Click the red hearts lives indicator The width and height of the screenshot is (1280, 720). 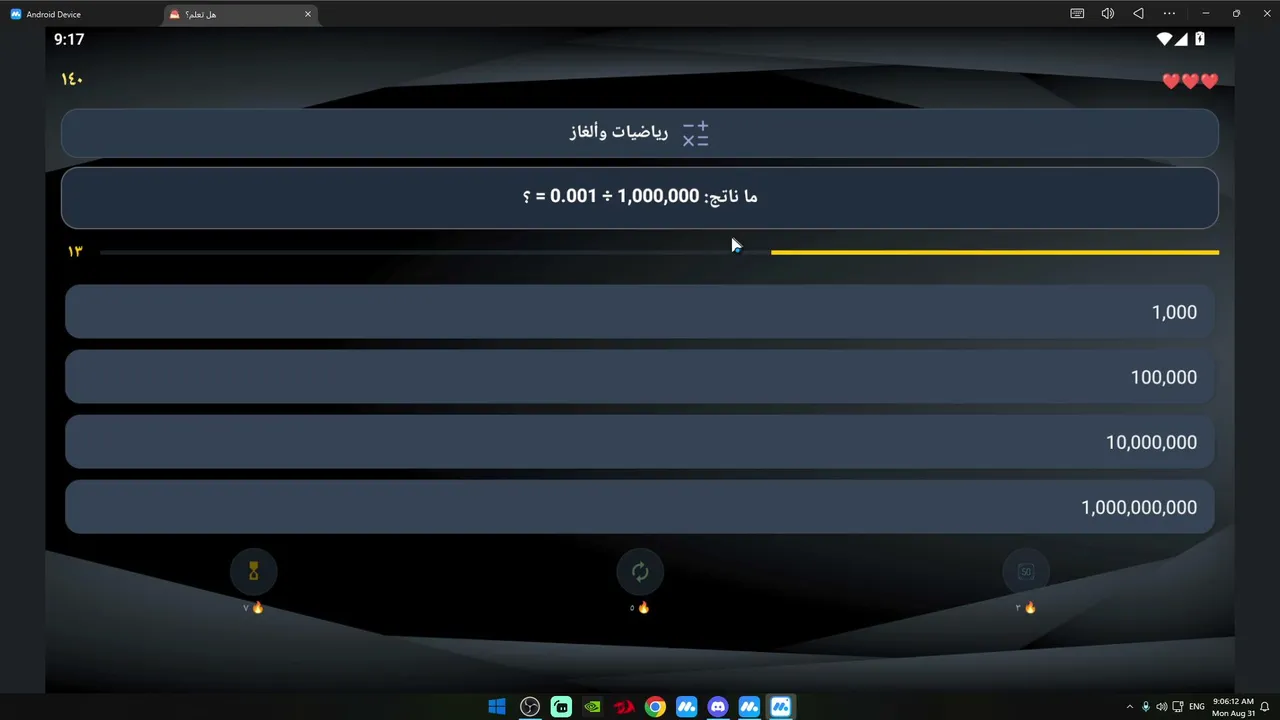[1190, 81]
